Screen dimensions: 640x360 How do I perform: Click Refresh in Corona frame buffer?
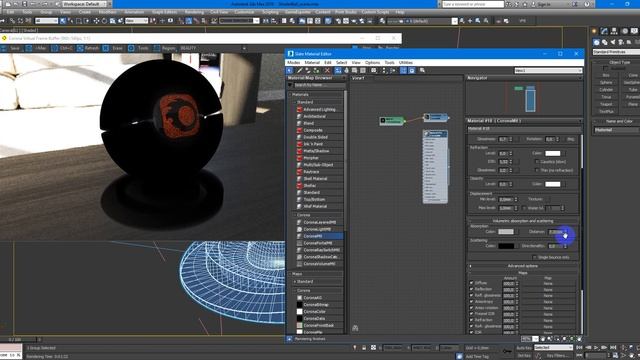pyautogui.click(x=88, y=48)
